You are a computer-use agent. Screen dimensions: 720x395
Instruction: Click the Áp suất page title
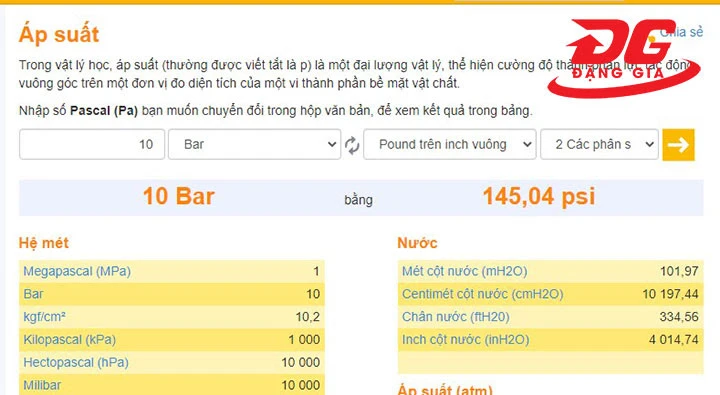tap(59, 35)
